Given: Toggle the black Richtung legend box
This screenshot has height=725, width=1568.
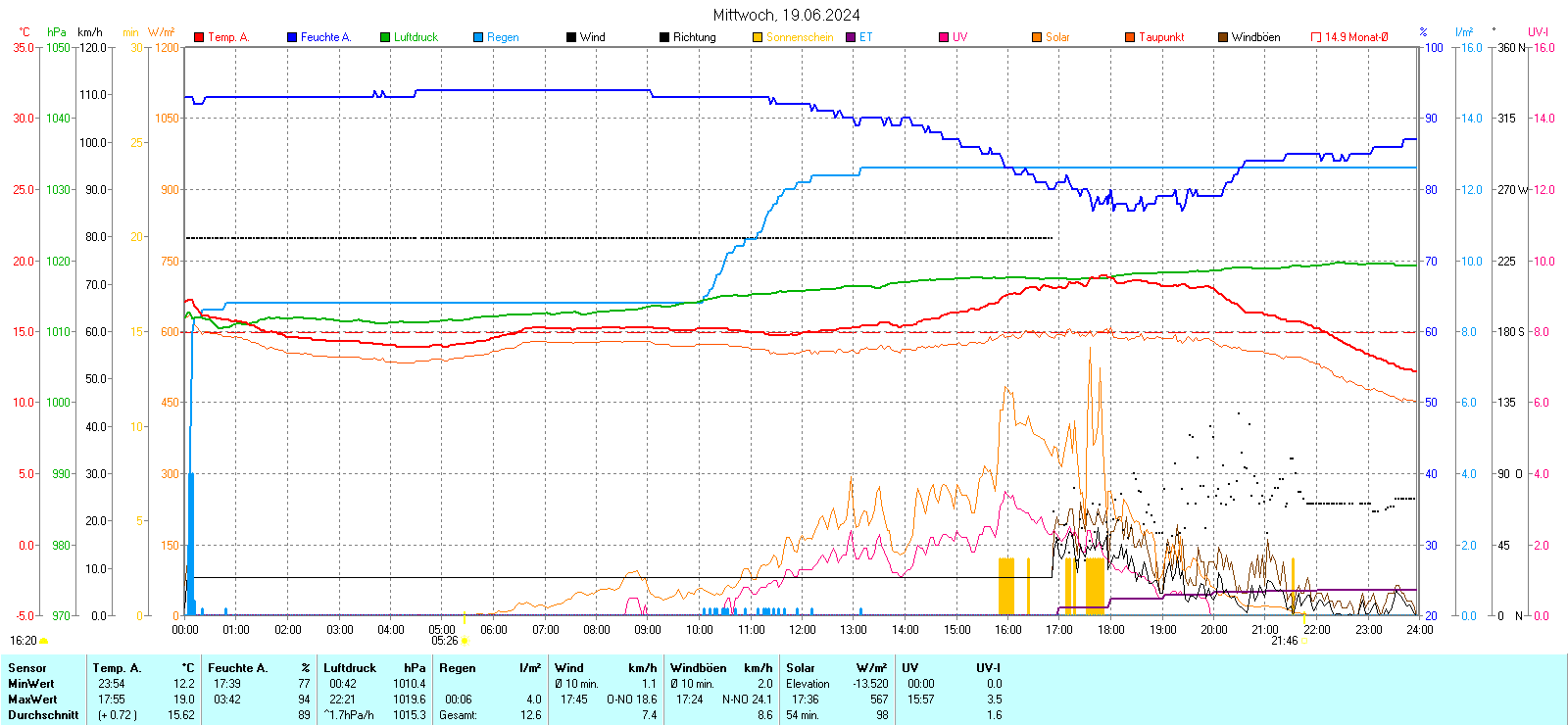Looking at the screenshot, I should [664, 37].
